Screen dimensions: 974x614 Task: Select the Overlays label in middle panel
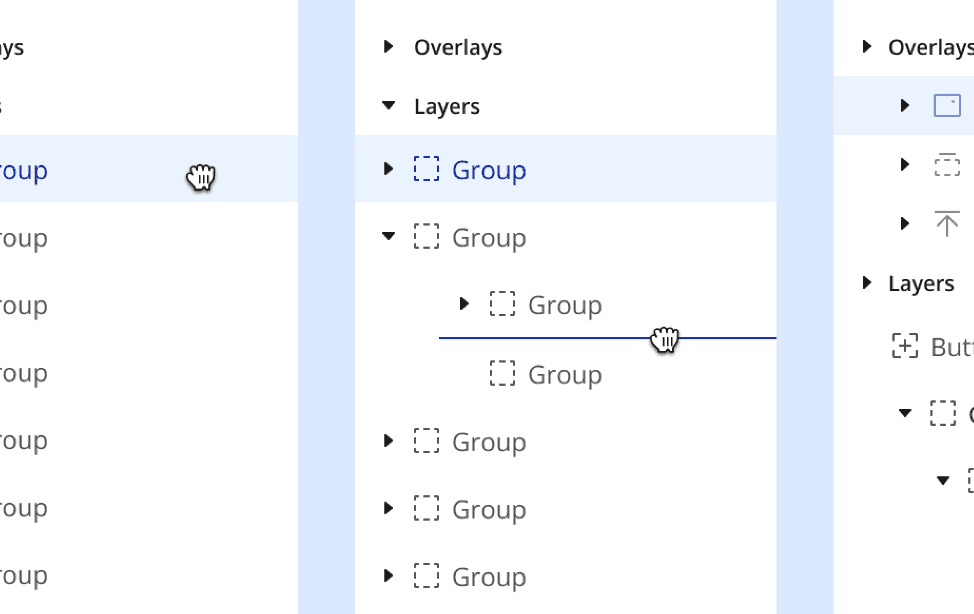(x=458, y=47)
